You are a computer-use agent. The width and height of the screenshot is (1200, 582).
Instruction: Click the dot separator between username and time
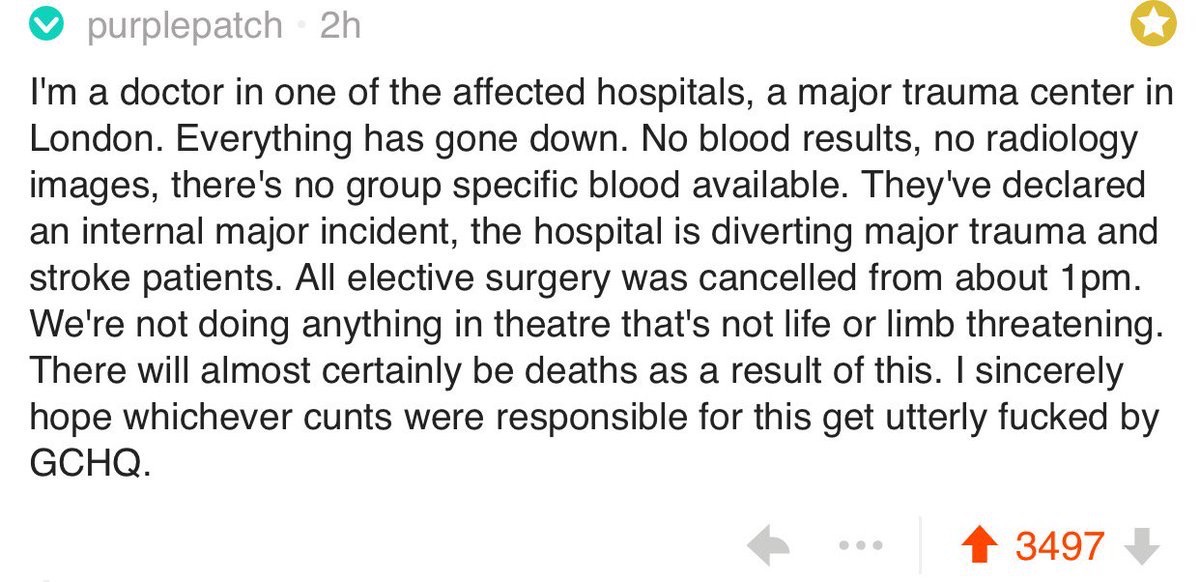pyautogui.click(x=301, y=28)
